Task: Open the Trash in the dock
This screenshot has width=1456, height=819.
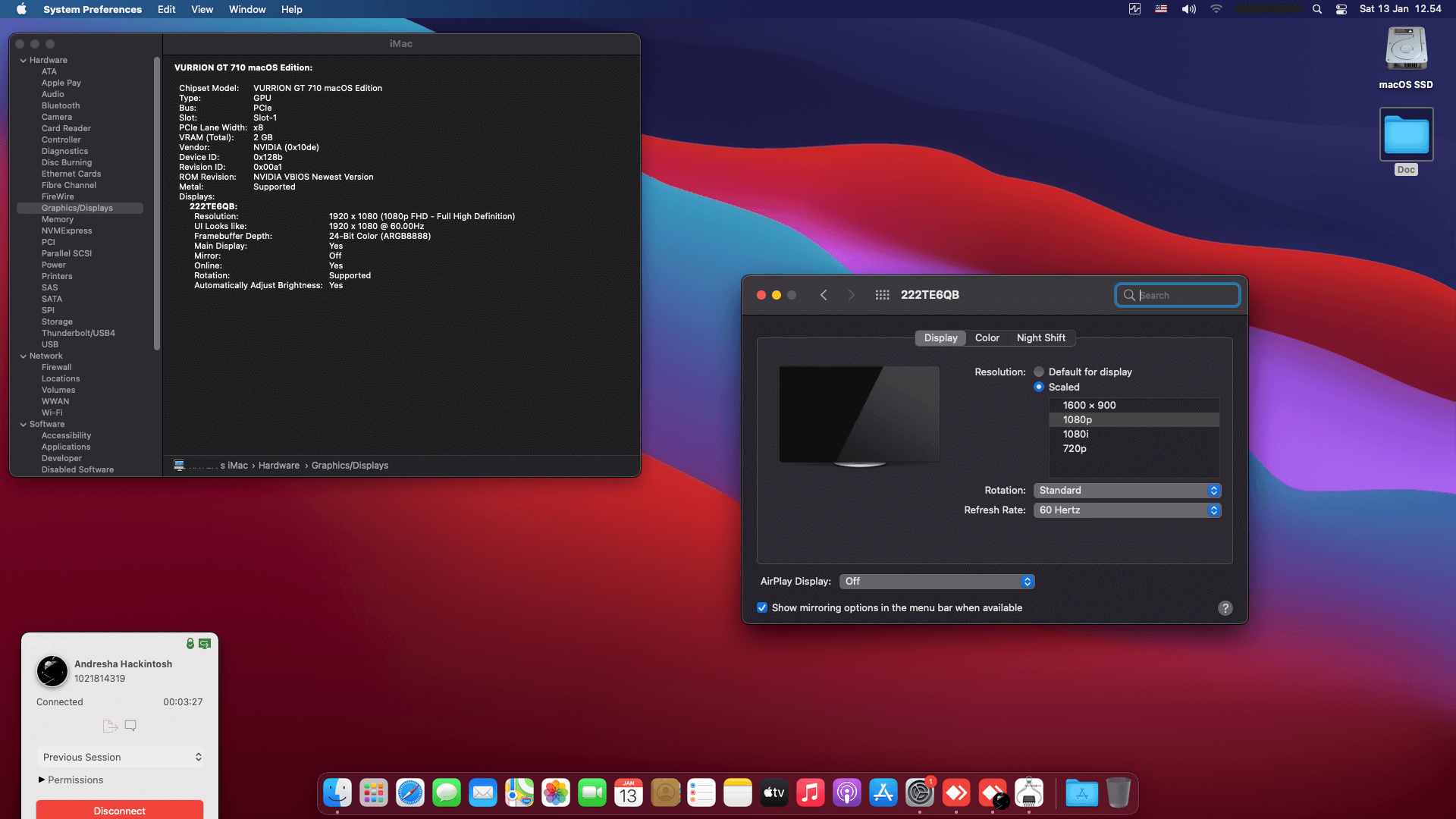Action: coord(1119,793)
